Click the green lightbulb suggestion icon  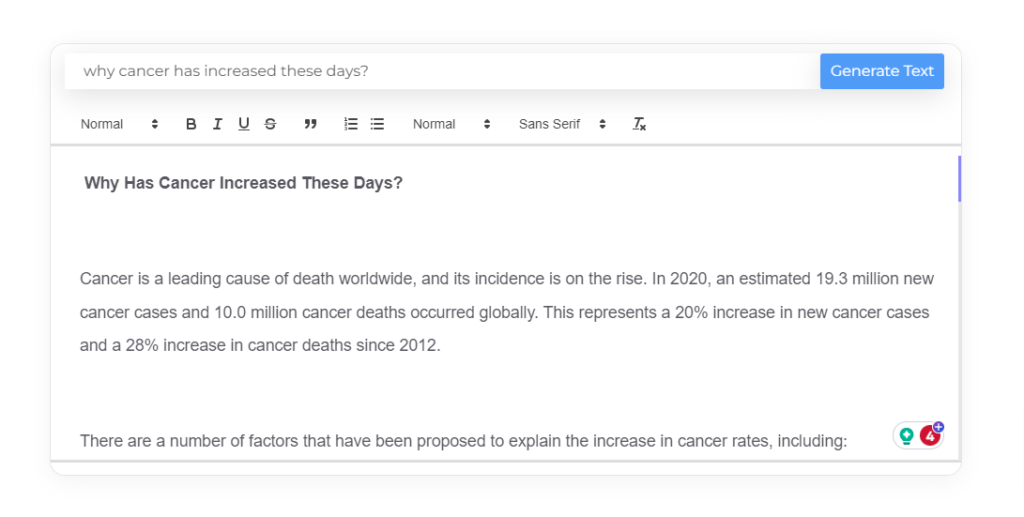pyautogui.click(x=907, y=436)
